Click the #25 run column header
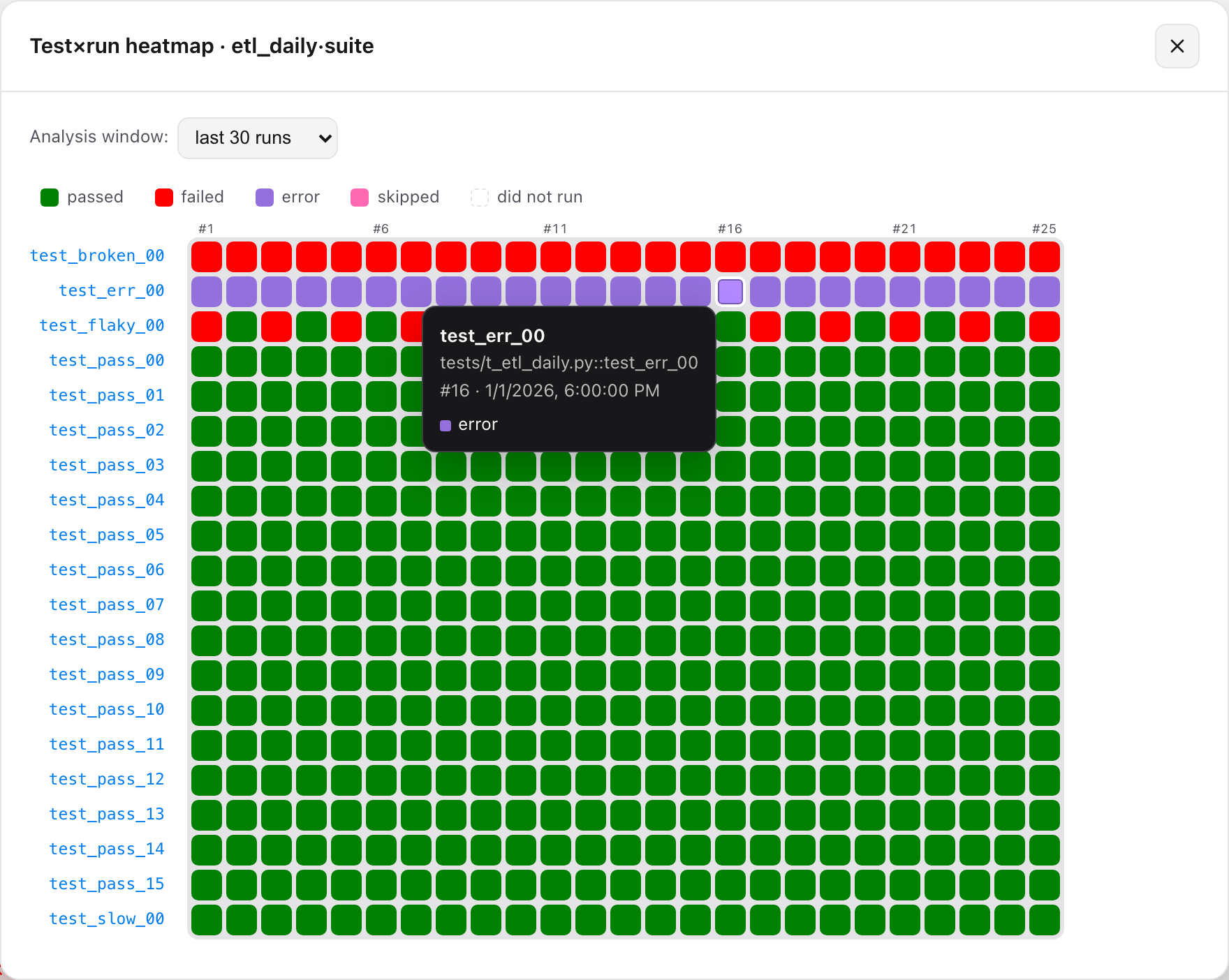 (x=1045, y=229)
